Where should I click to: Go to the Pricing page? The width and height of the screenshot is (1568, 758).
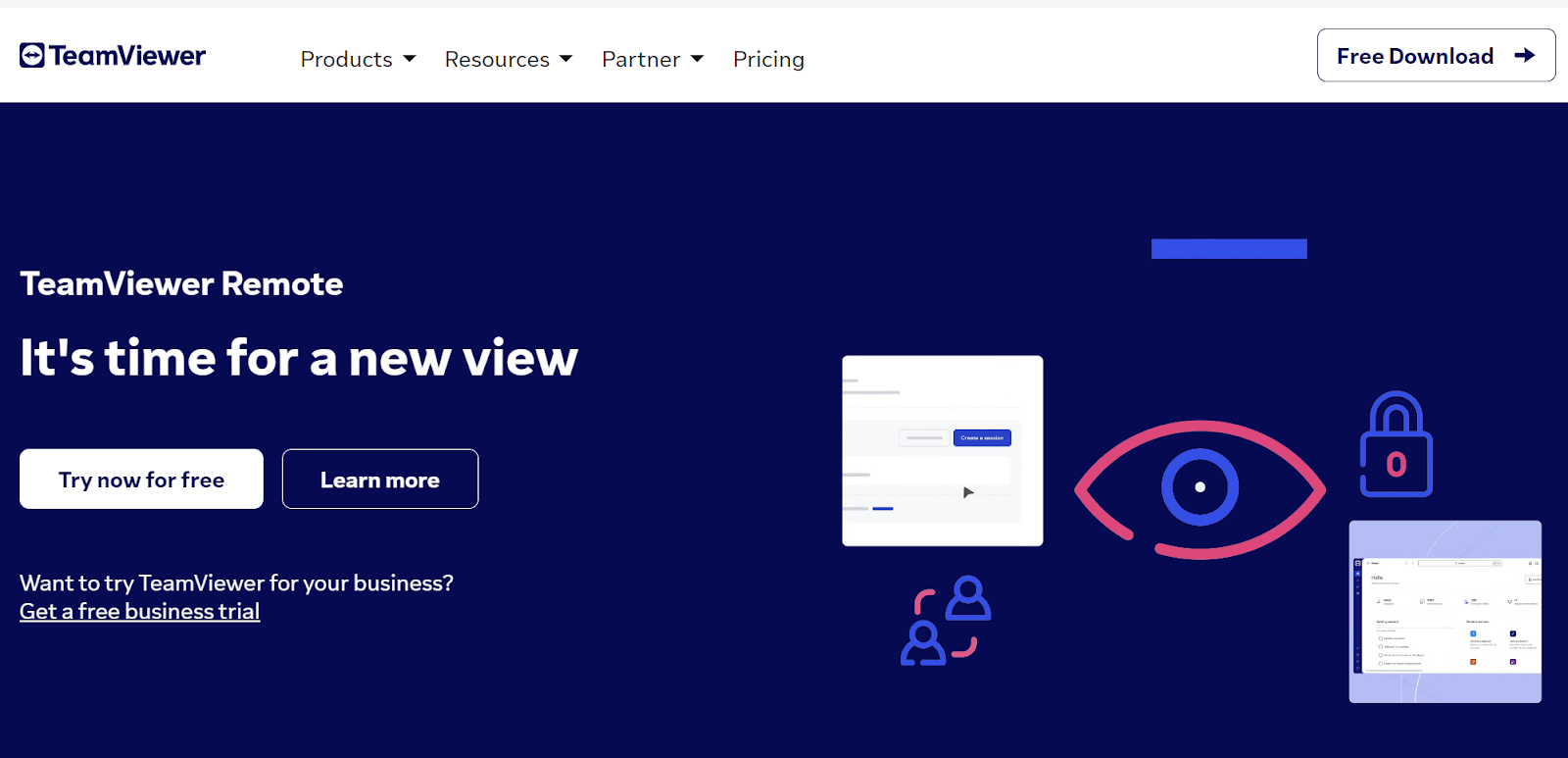768,59
